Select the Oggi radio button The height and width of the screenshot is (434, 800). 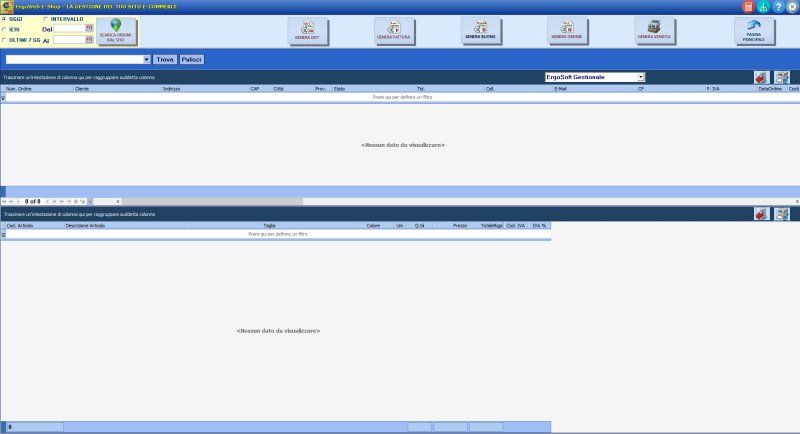tap(4, 19)
